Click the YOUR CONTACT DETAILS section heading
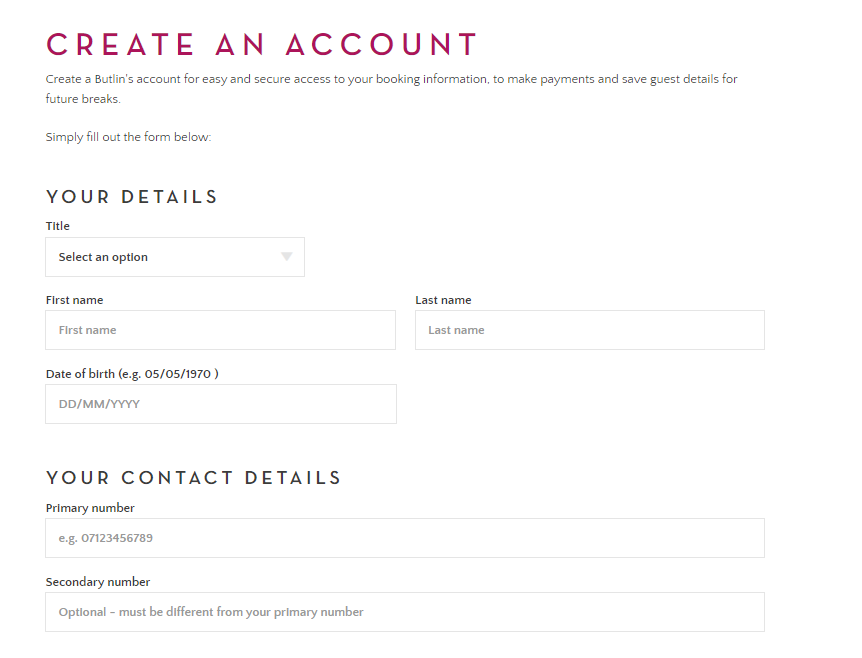Image resolution: width=862 pixels, height=658 pixels. coord(193,477)
